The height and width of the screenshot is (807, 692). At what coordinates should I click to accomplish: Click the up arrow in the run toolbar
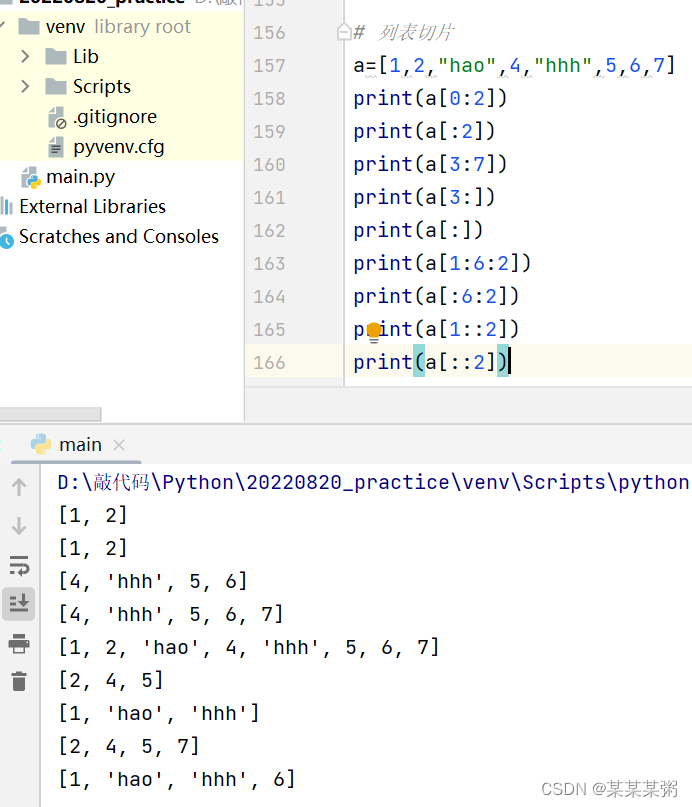[19, 486]
